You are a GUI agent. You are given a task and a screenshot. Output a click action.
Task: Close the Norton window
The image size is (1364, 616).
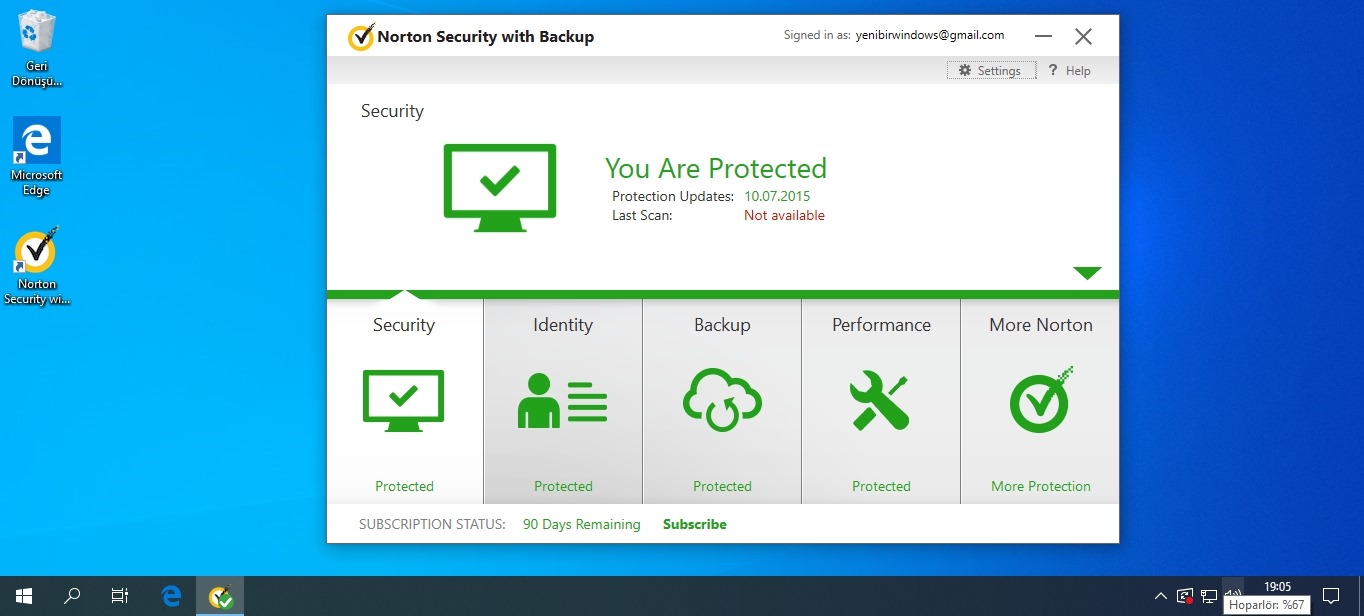pyautogui.click(x=1083, y=37)
